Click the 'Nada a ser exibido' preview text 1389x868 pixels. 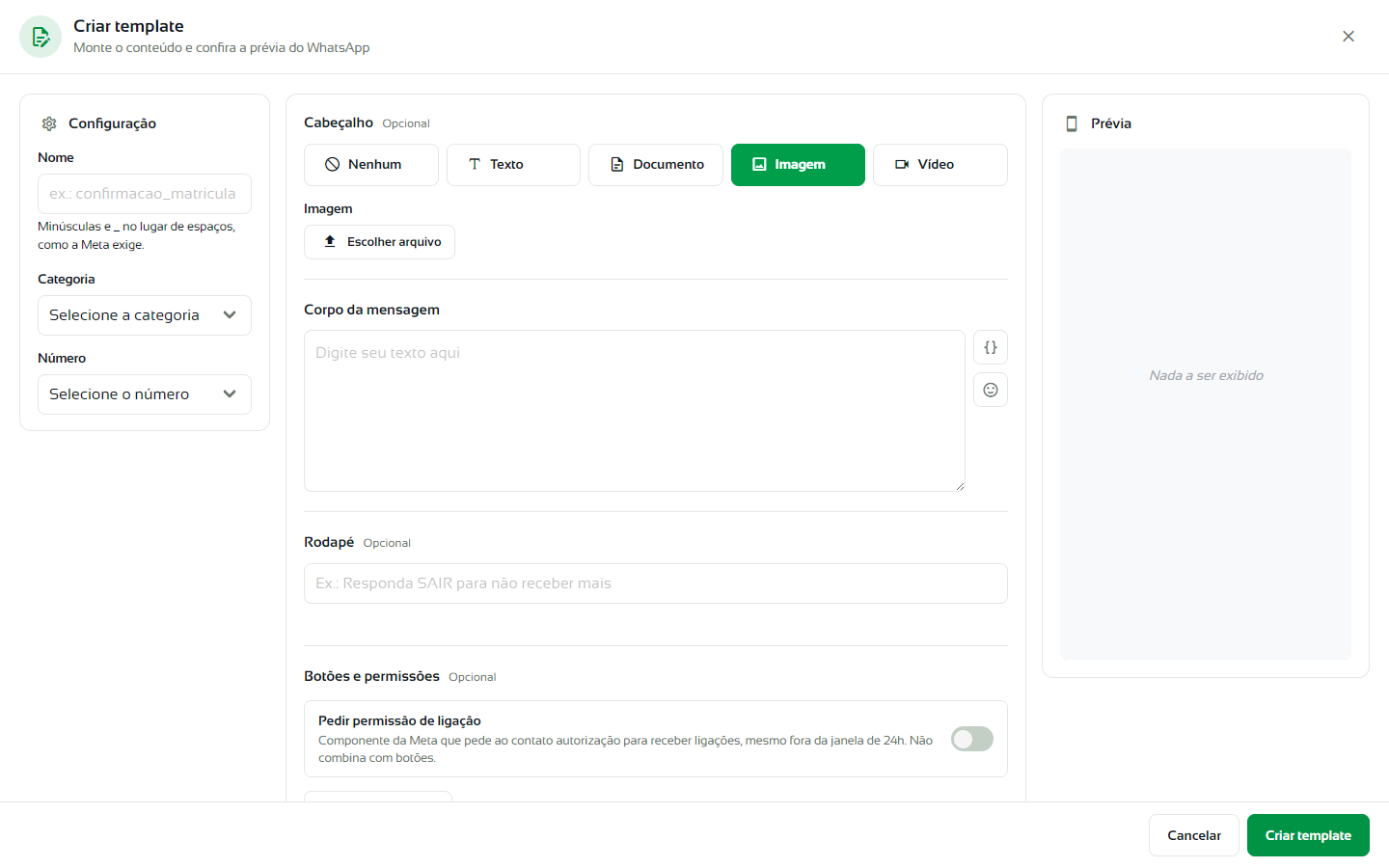pyautogui.click(x=1206, y=375)
